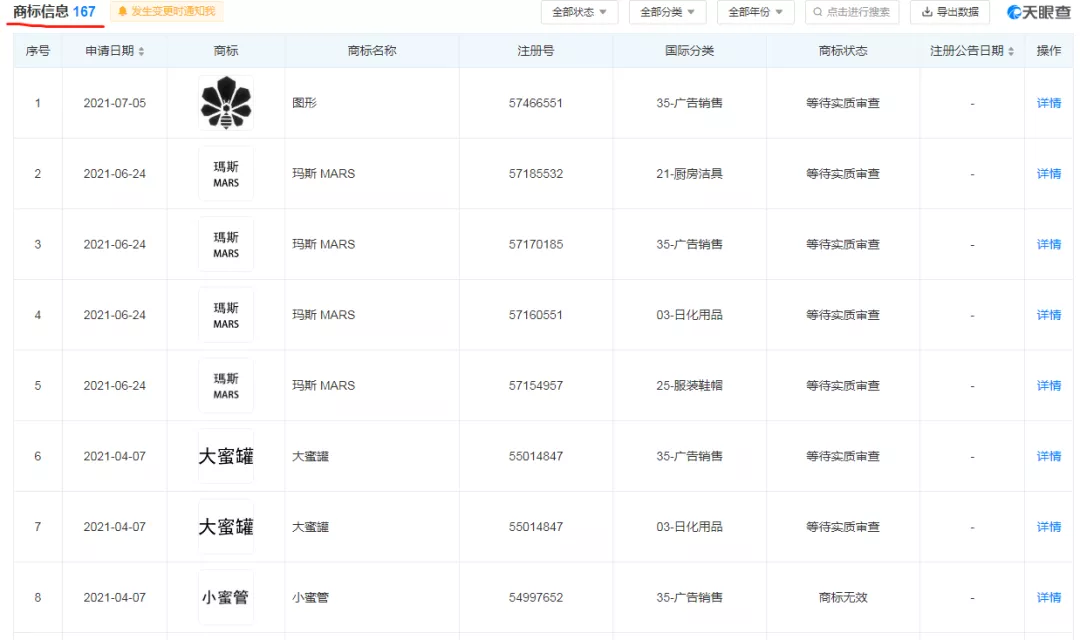Open the 玛斯 MARS thumbnail in row 4
The width and height of the screenshot is (1080, 640).
pos(226,315)
